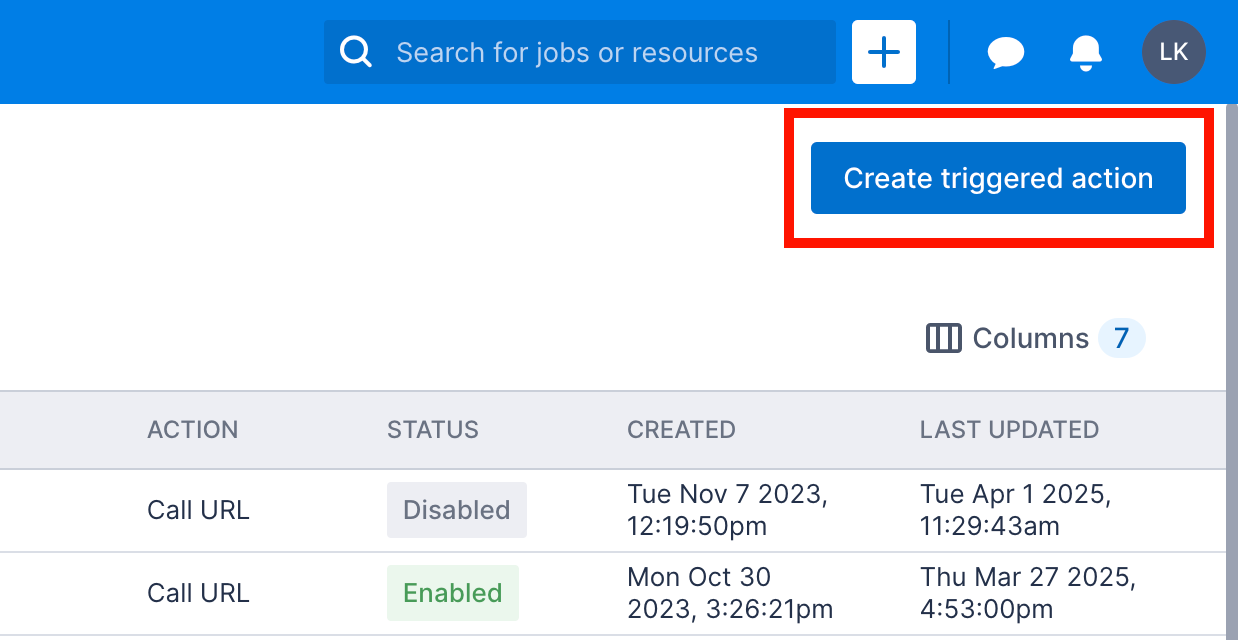Open notifications with the bell icon
This screenshot has width=1238, height=640.
pos(1085,52)
